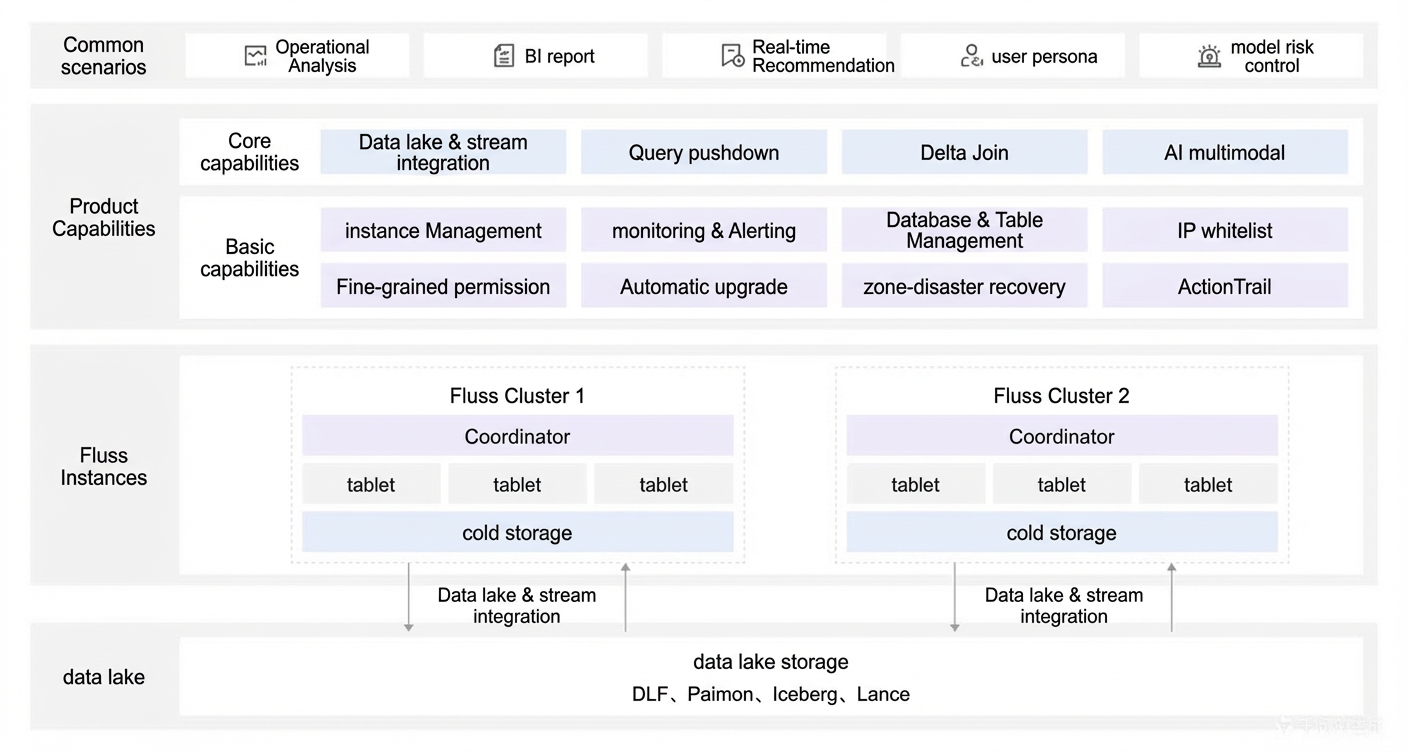This screenshot has width=1408, height=752.
Task: Click the "data lake storage" title
Action: tap(771, 661)
